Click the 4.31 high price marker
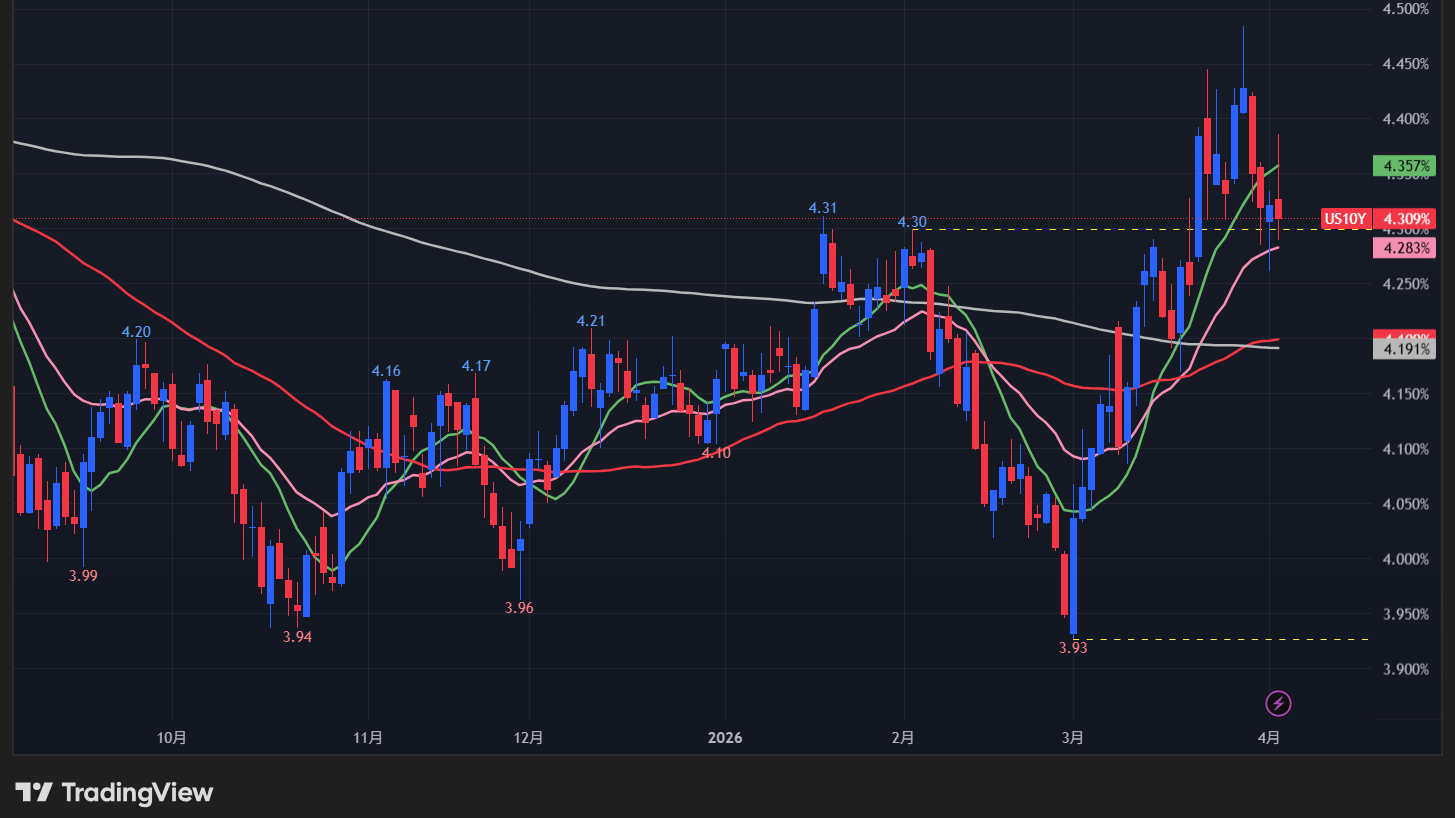The width and height of the screenshot is (1455, 818). [823, 208]
